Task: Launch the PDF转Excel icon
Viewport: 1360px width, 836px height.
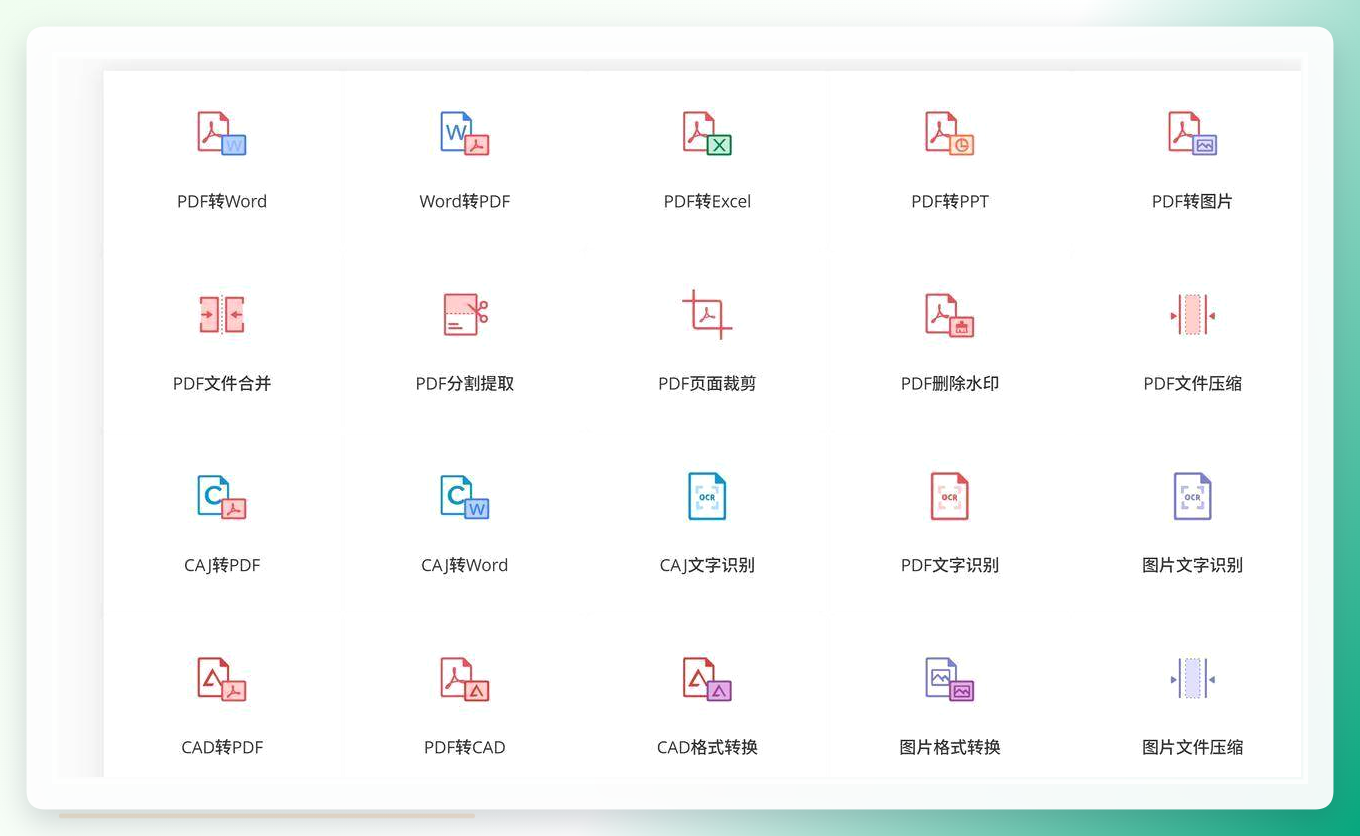Action: pyautogui.click(x=707, y=133)
